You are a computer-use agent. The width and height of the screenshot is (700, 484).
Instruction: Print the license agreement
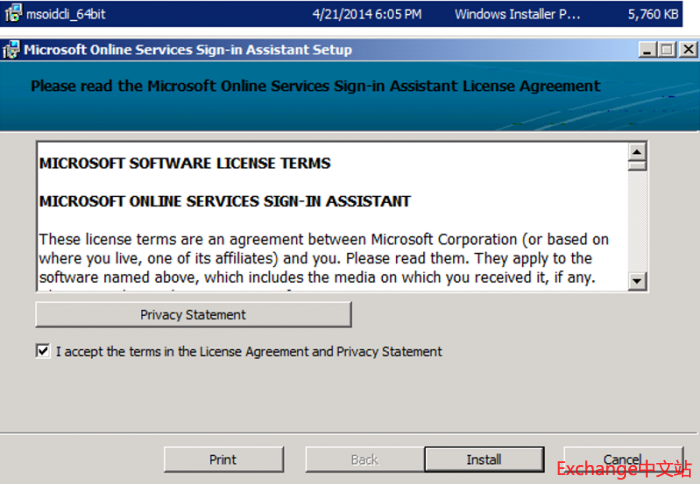pos(223,459)
